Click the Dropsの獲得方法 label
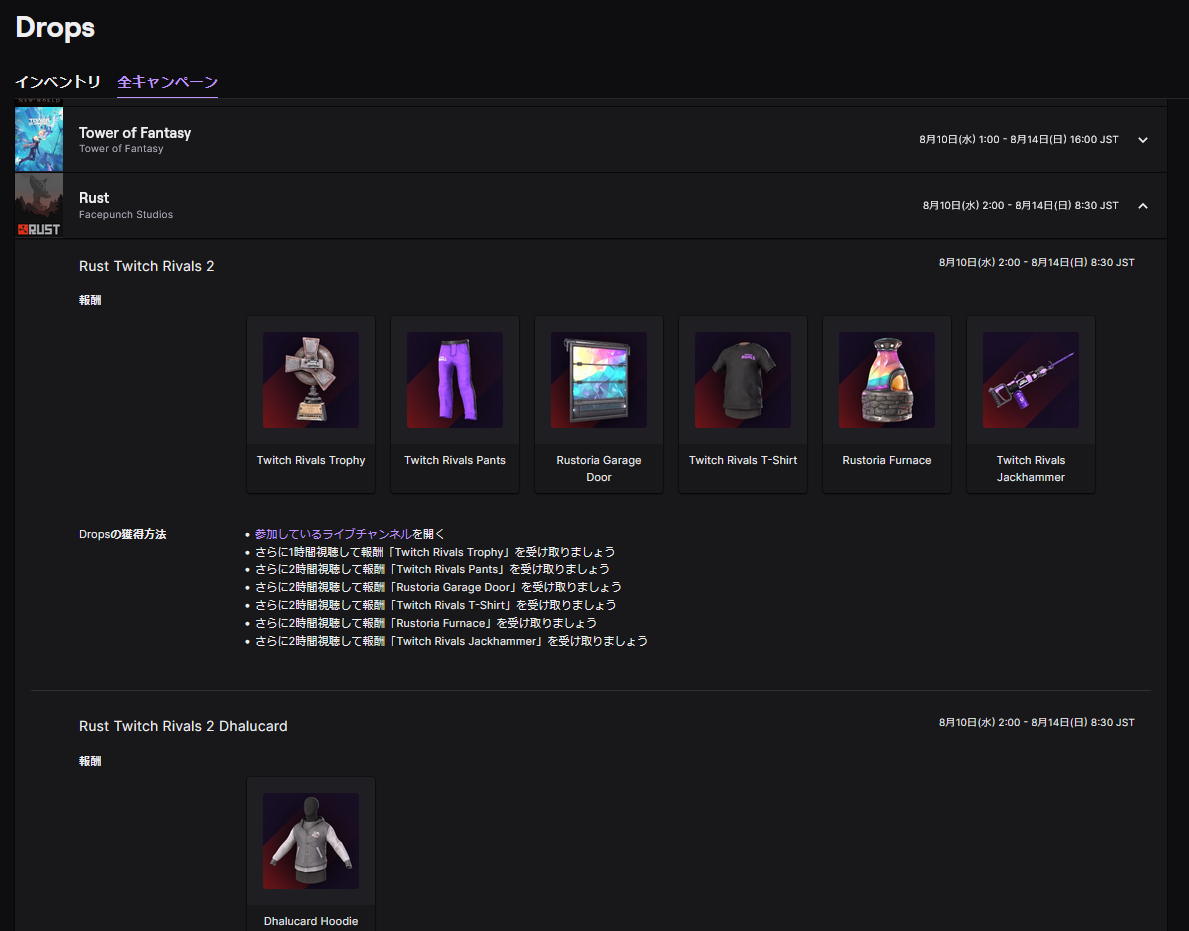The image size is (1189, 931). 122,534
